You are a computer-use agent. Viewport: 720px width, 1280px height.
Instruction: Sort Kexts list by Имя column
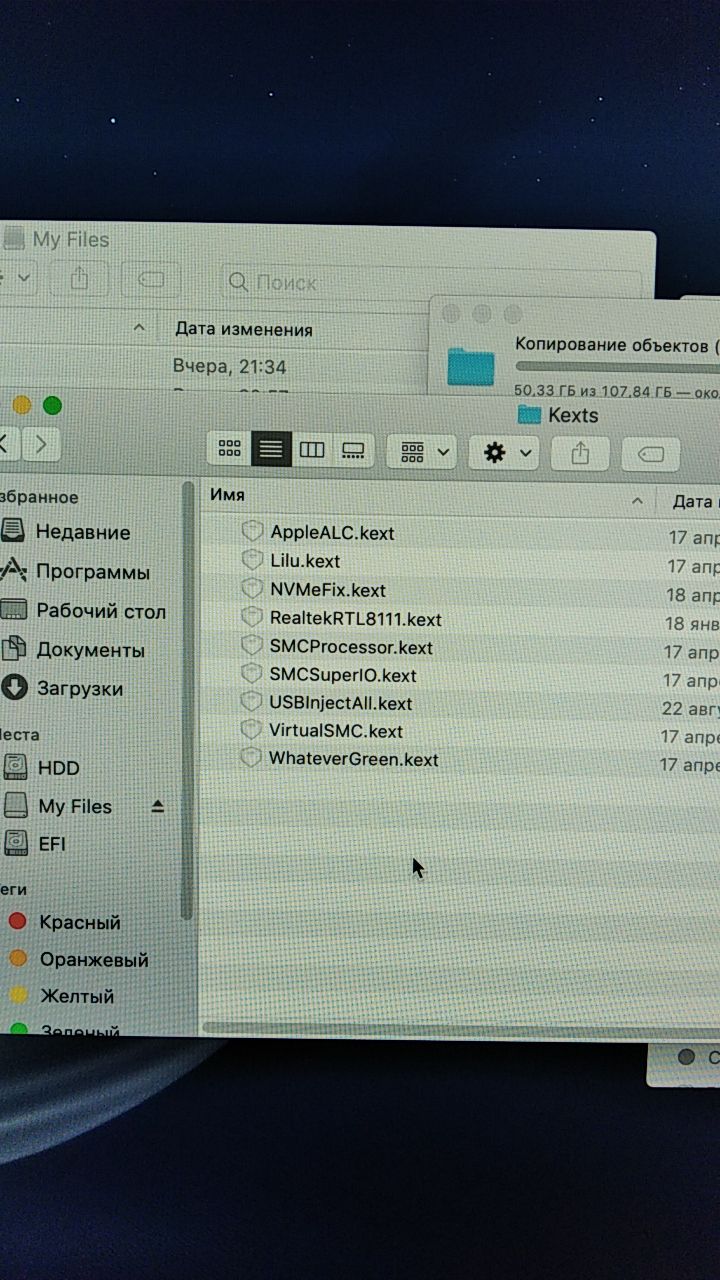[x=227, y=494]
